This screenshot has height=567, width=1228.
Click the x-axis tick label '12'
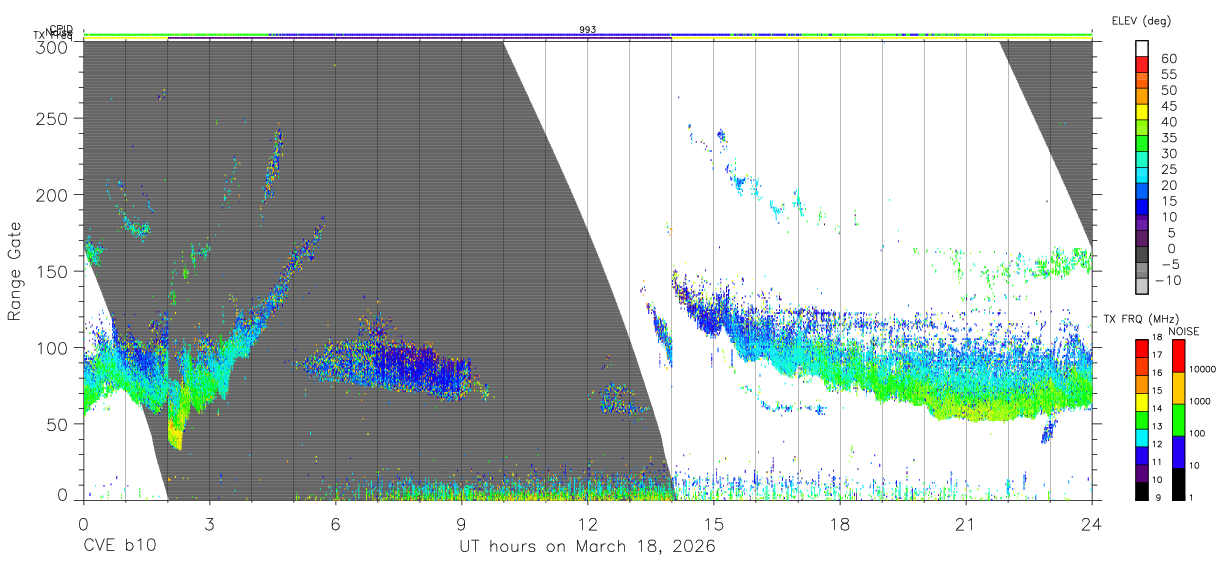(587, 523)
